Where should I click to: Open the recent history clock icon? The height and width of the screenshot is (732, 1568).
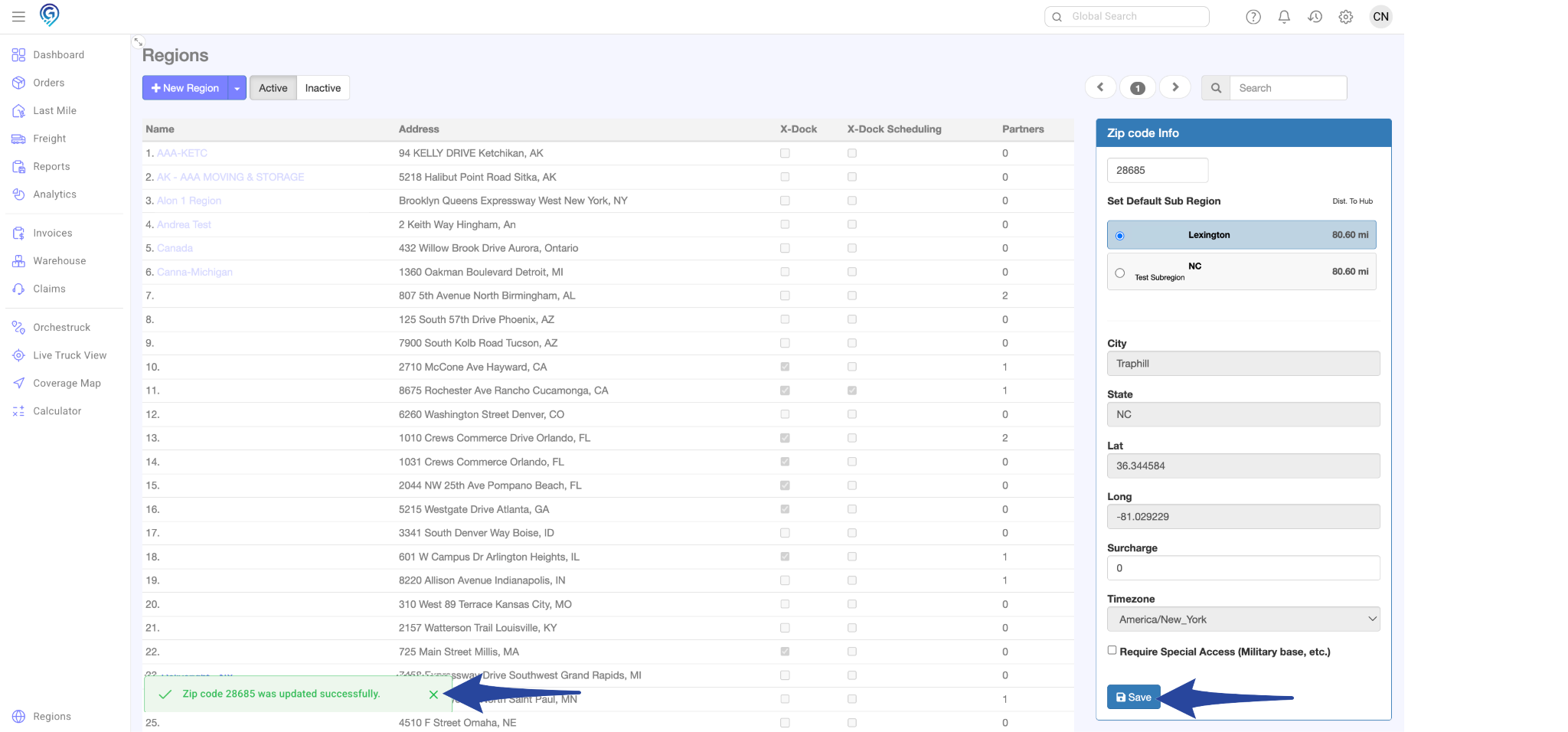point(1315,17)
